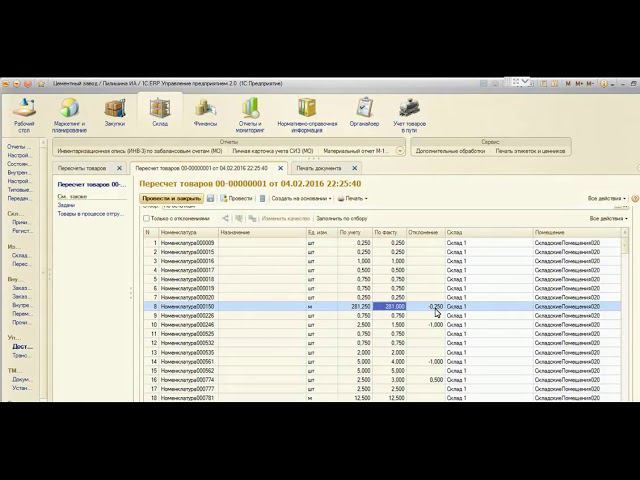
Task: Click the Отклонение column header
Action: [426, 232]
